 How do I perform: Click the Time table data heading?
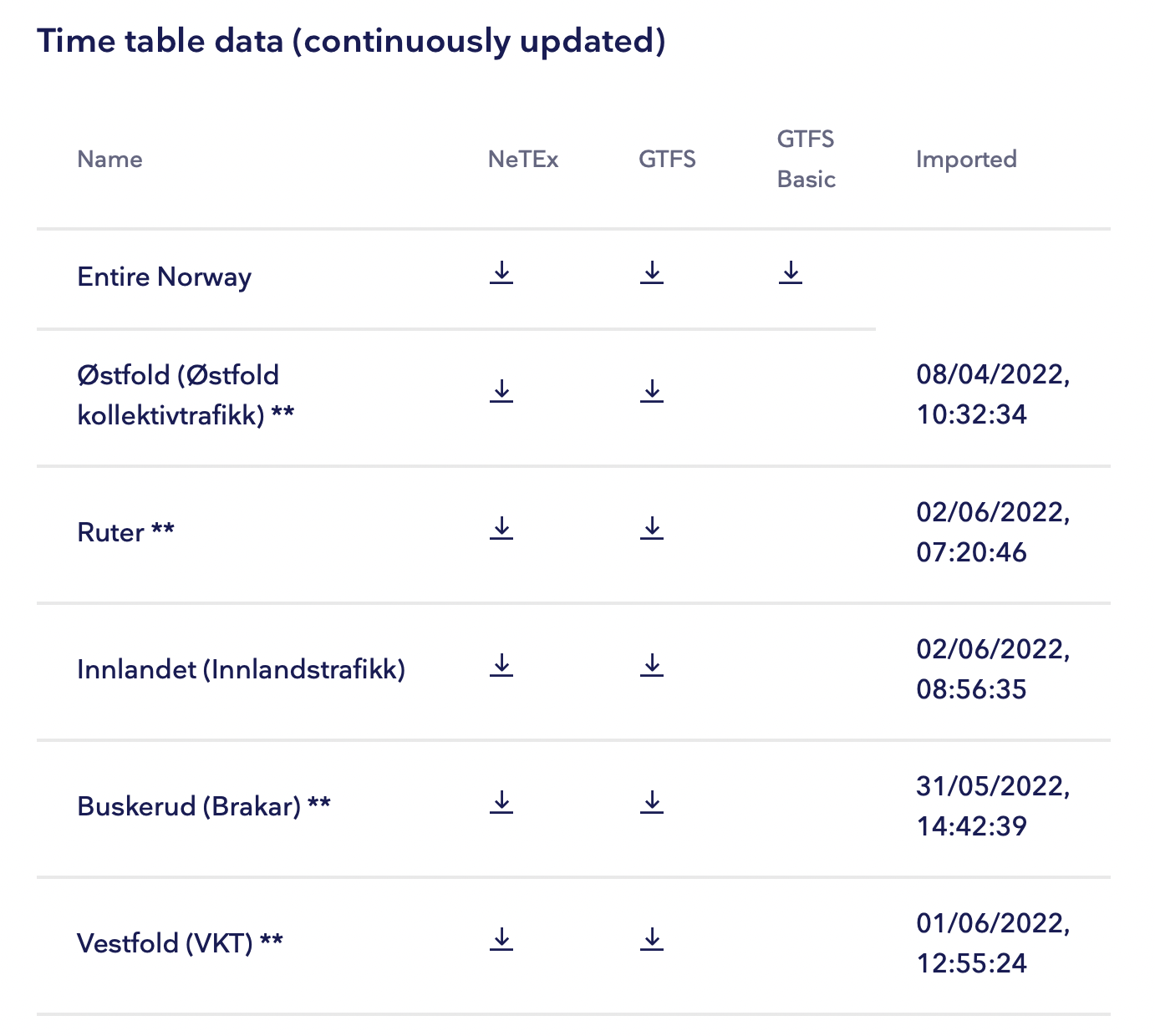click(351, 41)
